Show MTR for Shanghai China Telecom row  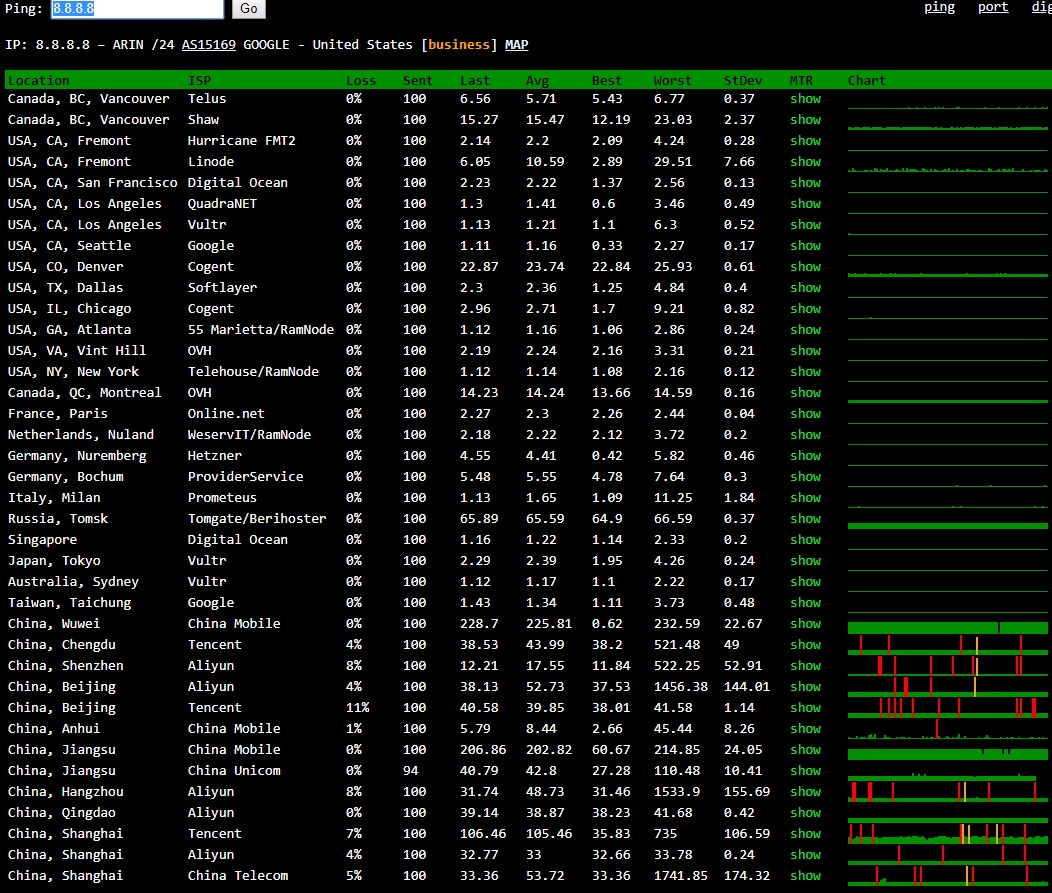805,876
